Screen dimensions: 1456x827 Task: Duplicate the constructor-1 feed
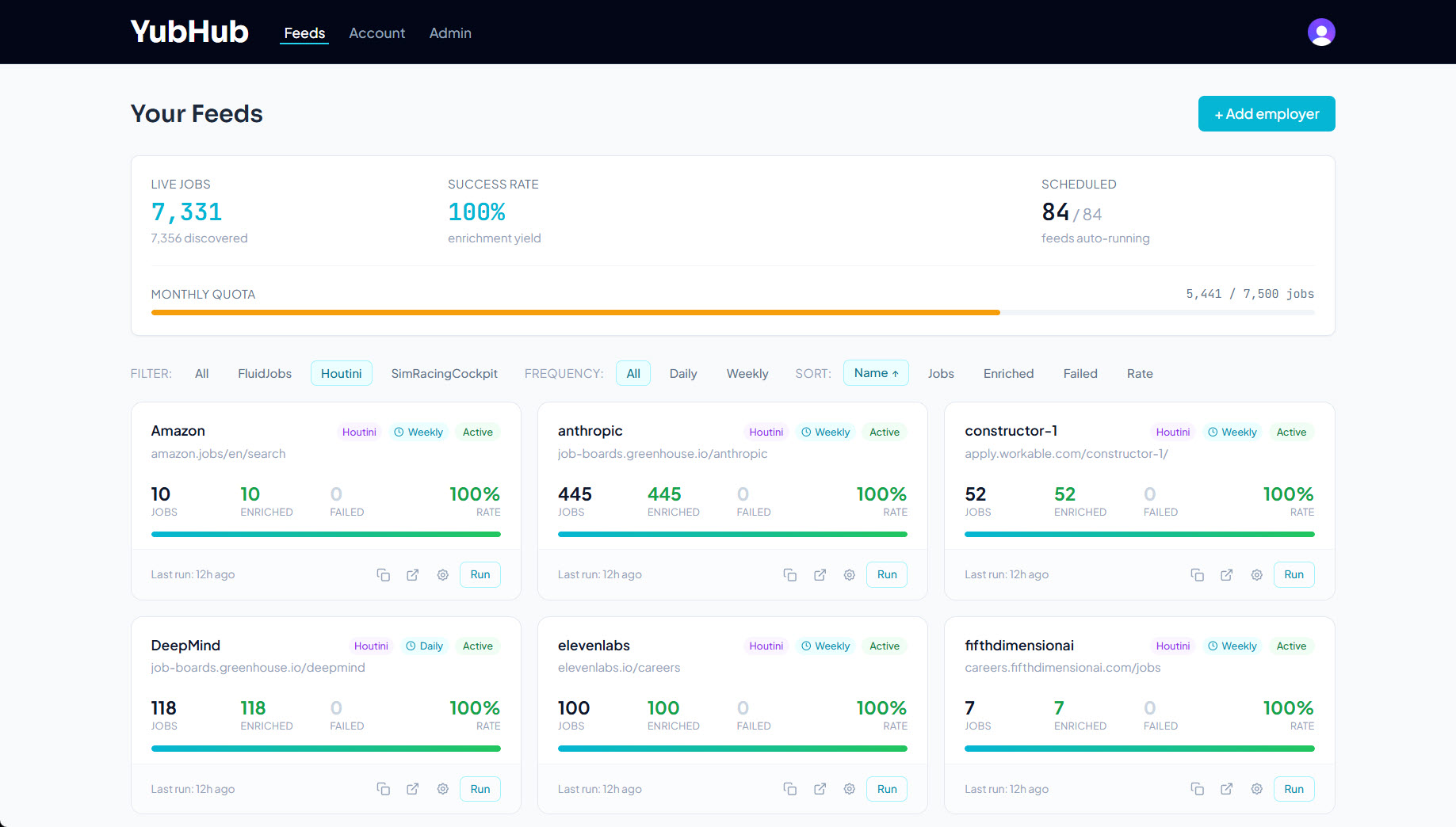point(1198,574)
